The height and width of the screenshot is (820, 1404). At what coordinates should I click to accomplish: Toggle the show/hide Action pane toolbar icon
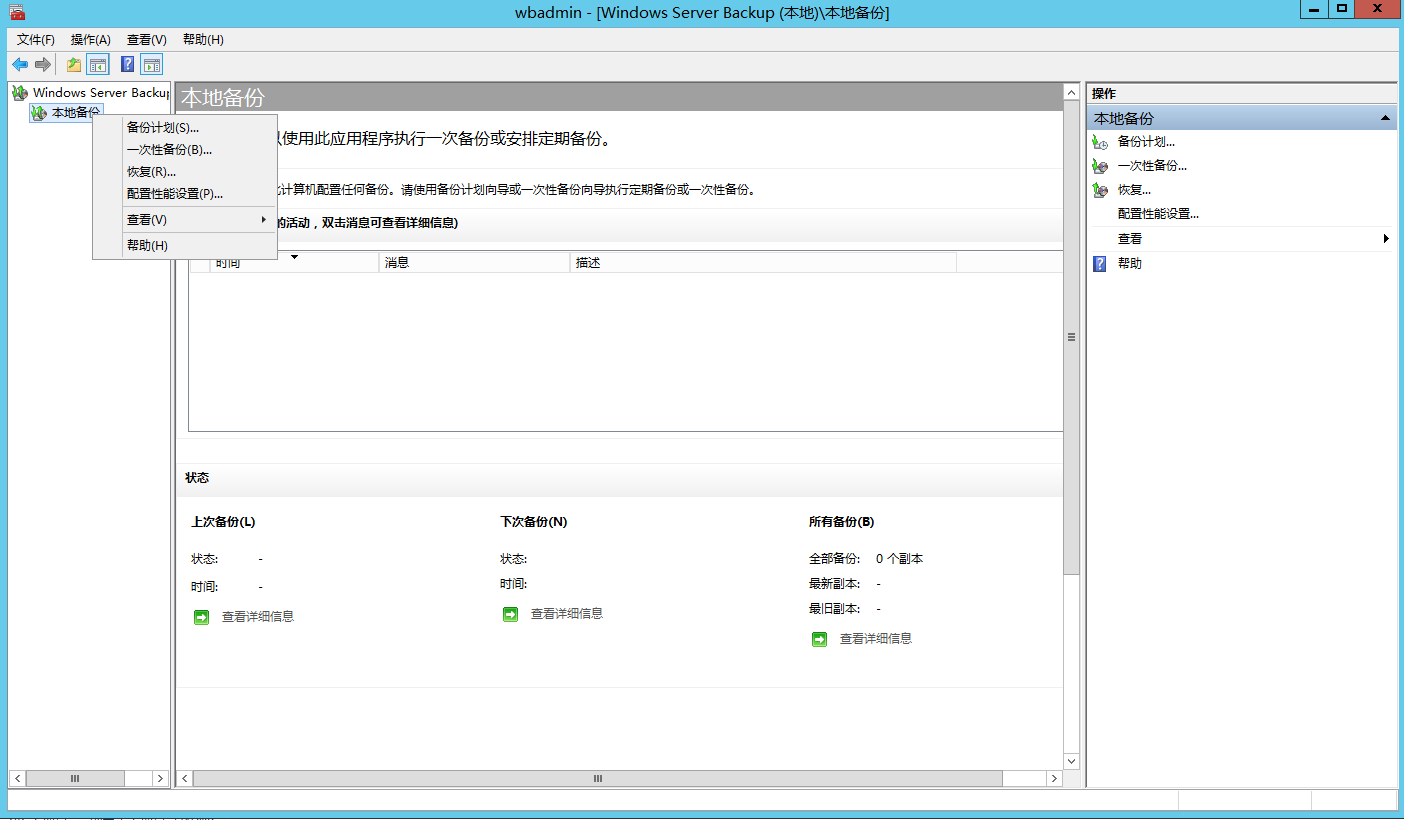(151, 65)
